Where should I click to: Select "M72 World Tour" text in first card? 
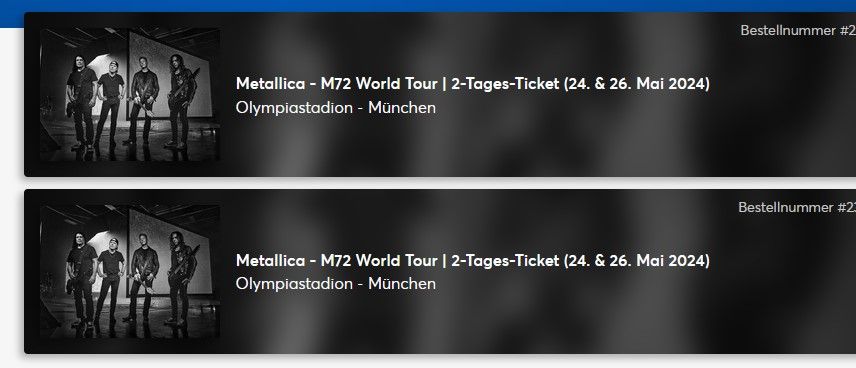point(379,84)
